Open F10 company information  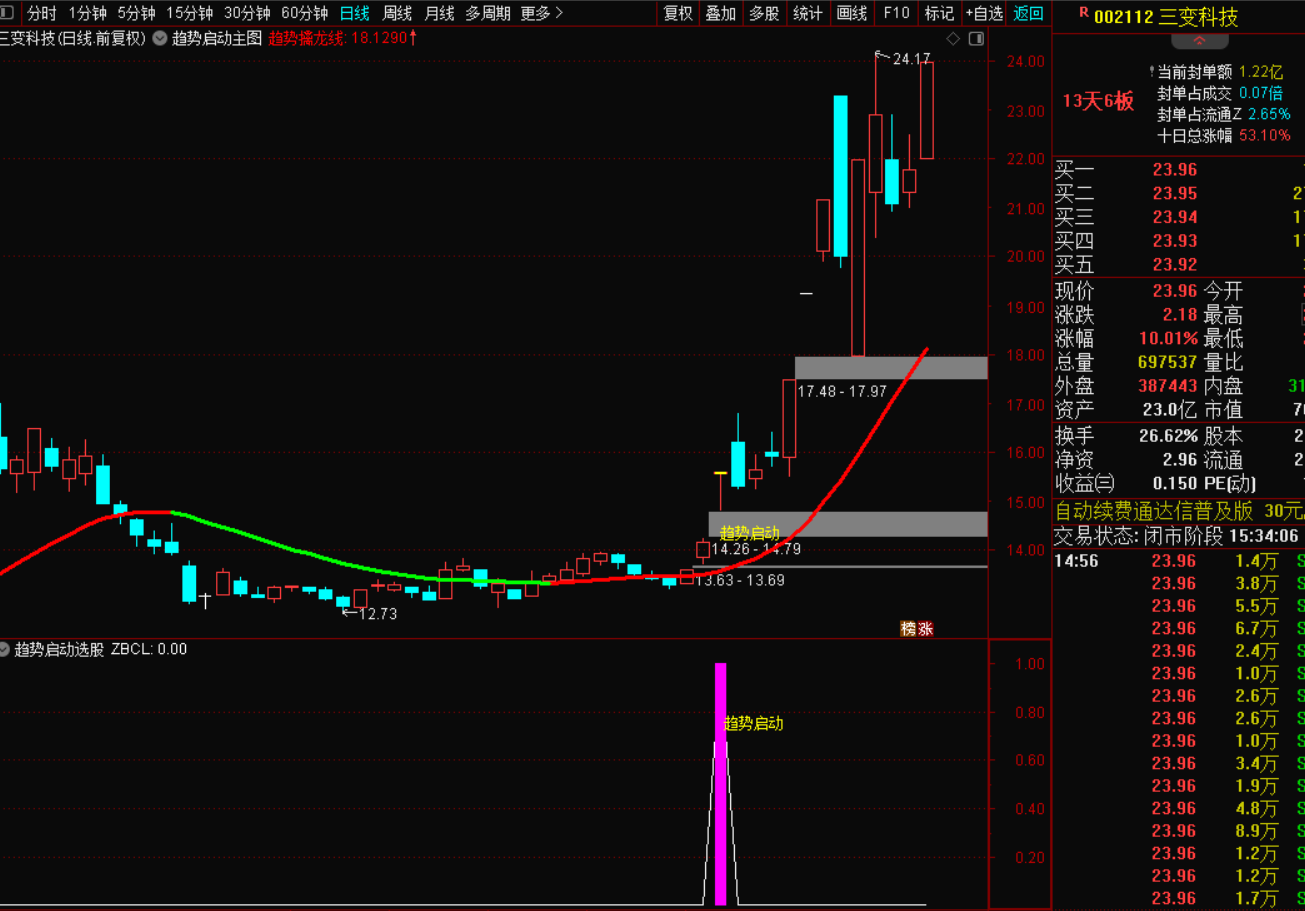(896, 13)
